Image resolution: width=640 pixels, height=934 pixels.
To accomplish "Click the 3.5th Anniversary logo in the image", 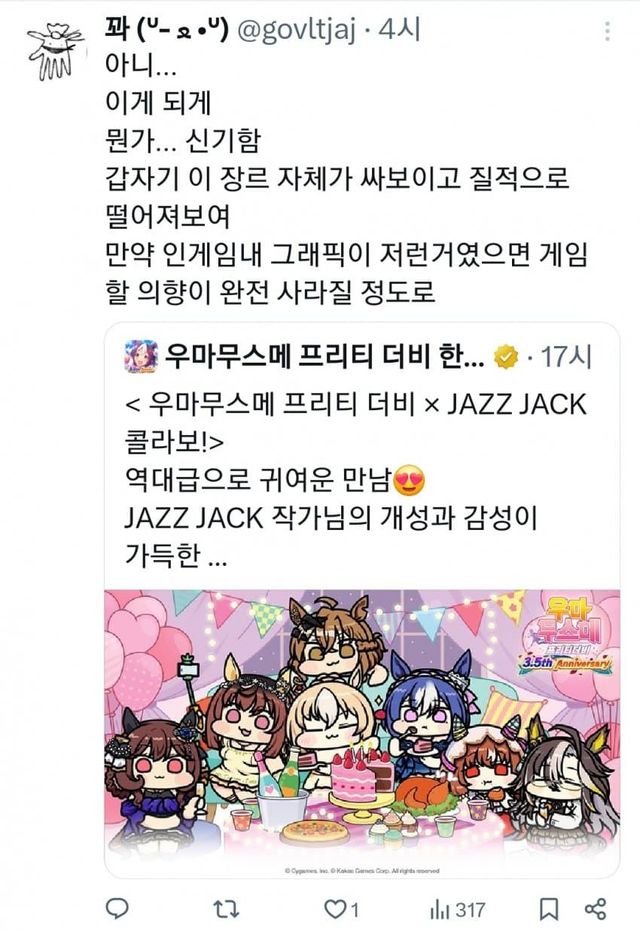I will (564, 638).
